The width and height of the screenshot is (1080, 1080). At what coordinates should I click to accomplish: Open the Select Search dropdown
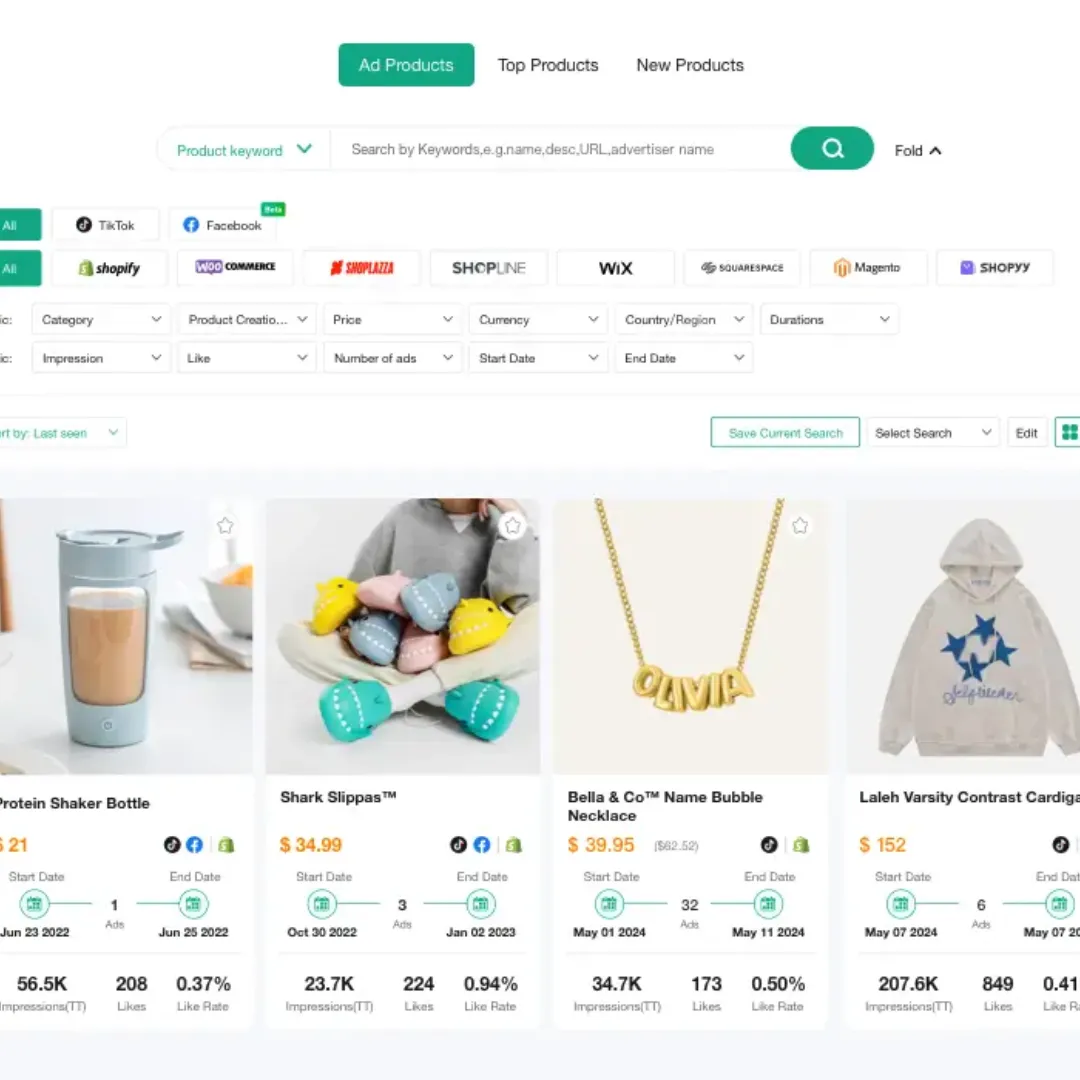[x=933, y=433]
